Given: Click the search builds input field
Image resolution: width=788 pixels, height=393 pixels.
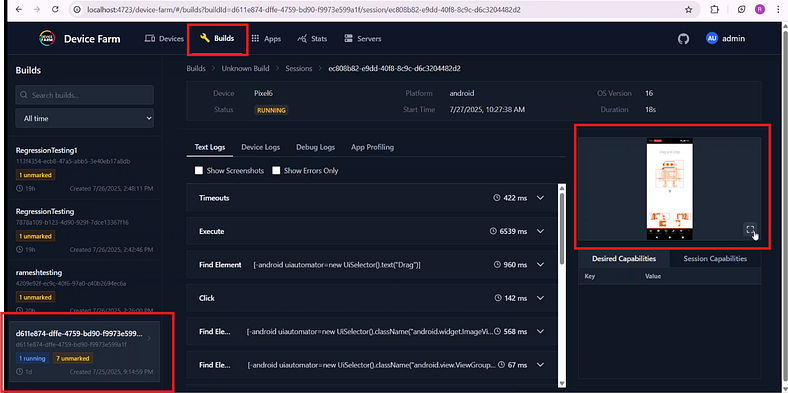Looking at the screenshot, I should tap(84, 95).
